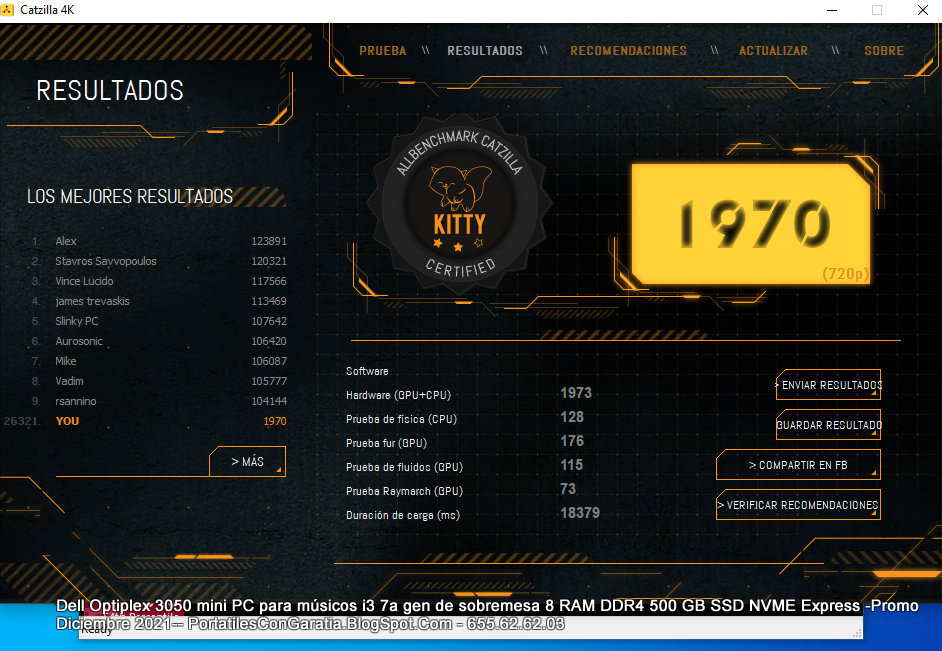This screenshot has width=942, height=651.
Task: Open the PRUEBA tab
Action: [383, 51]
